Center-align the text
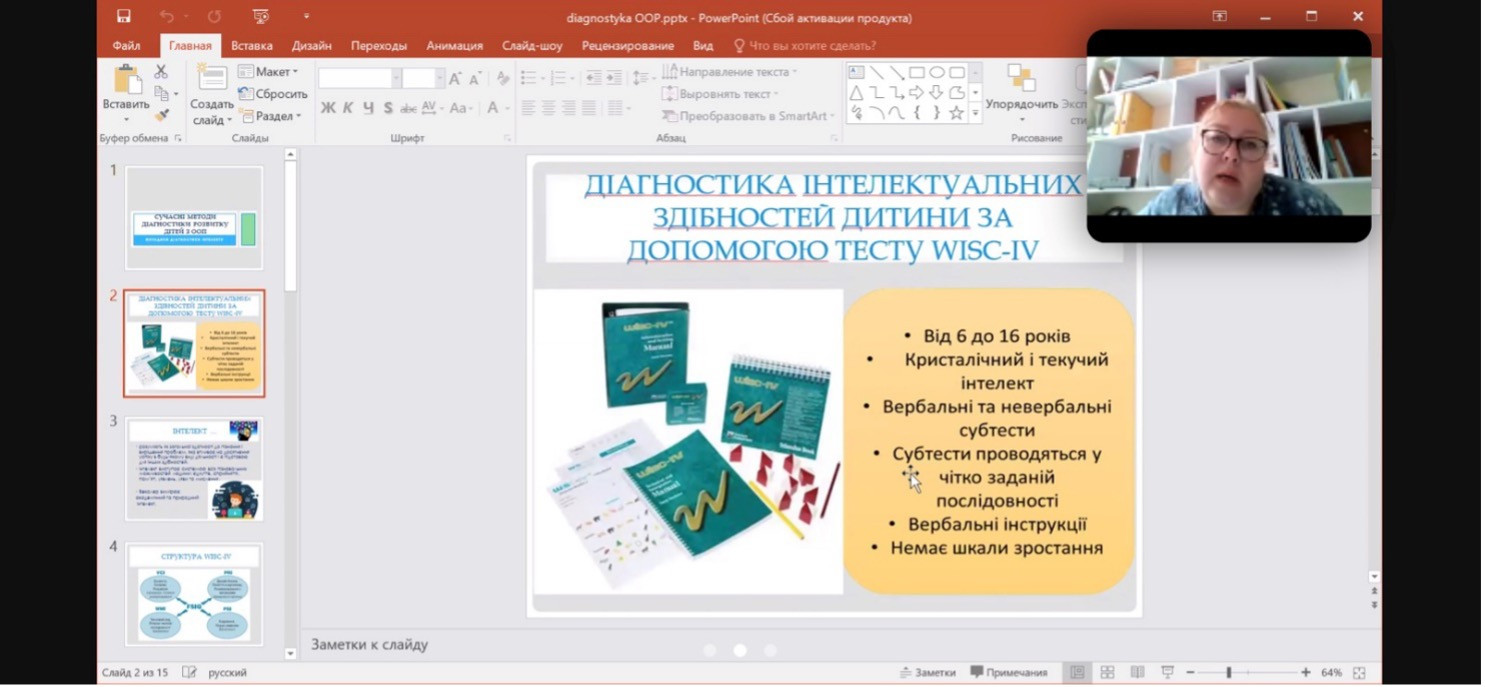The width and height of the screenshot is (1485, 687). click(x=549, y=108)
